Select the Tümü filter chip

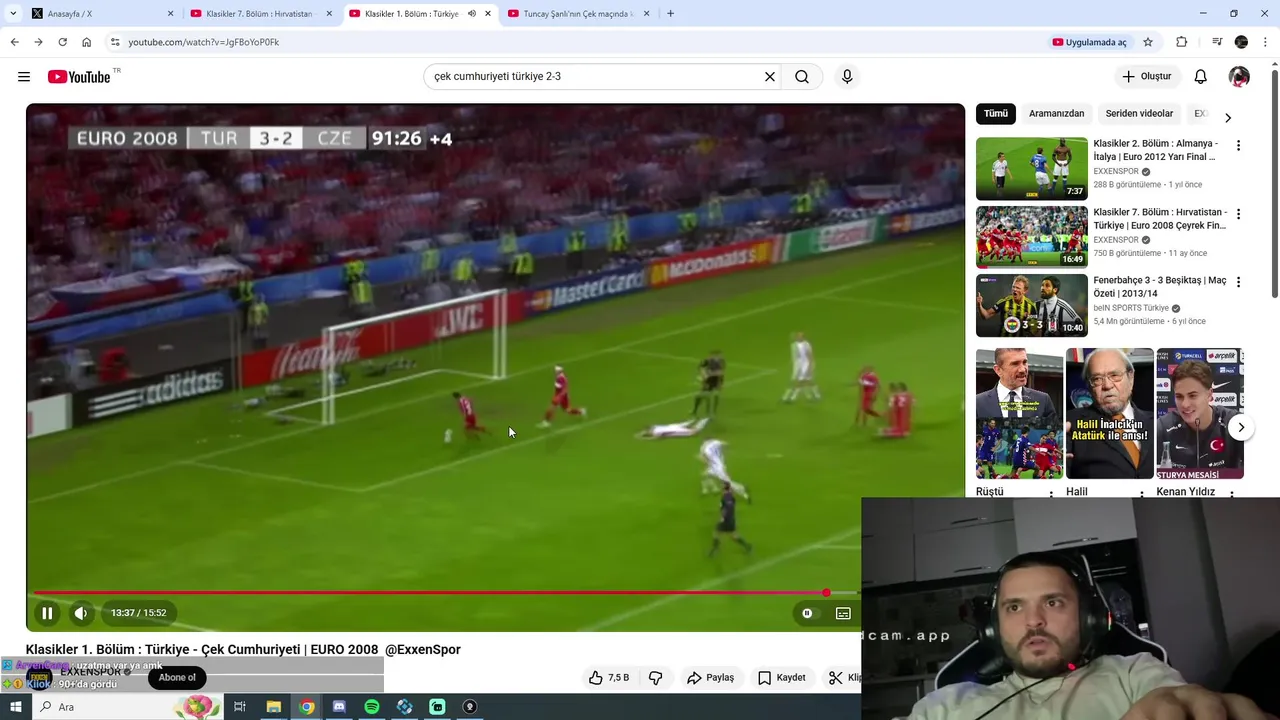[996, 114]
